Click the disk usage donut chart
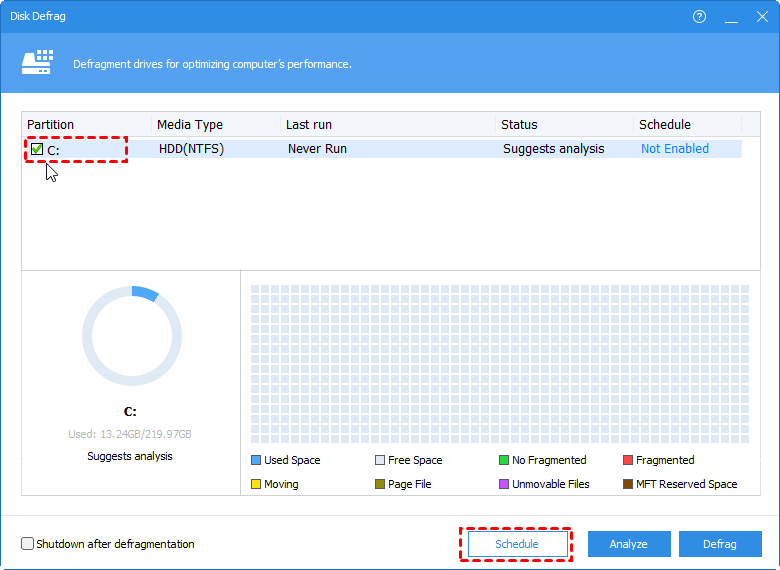Viewport: 780px width, 570px height. (x=132, y=336)
